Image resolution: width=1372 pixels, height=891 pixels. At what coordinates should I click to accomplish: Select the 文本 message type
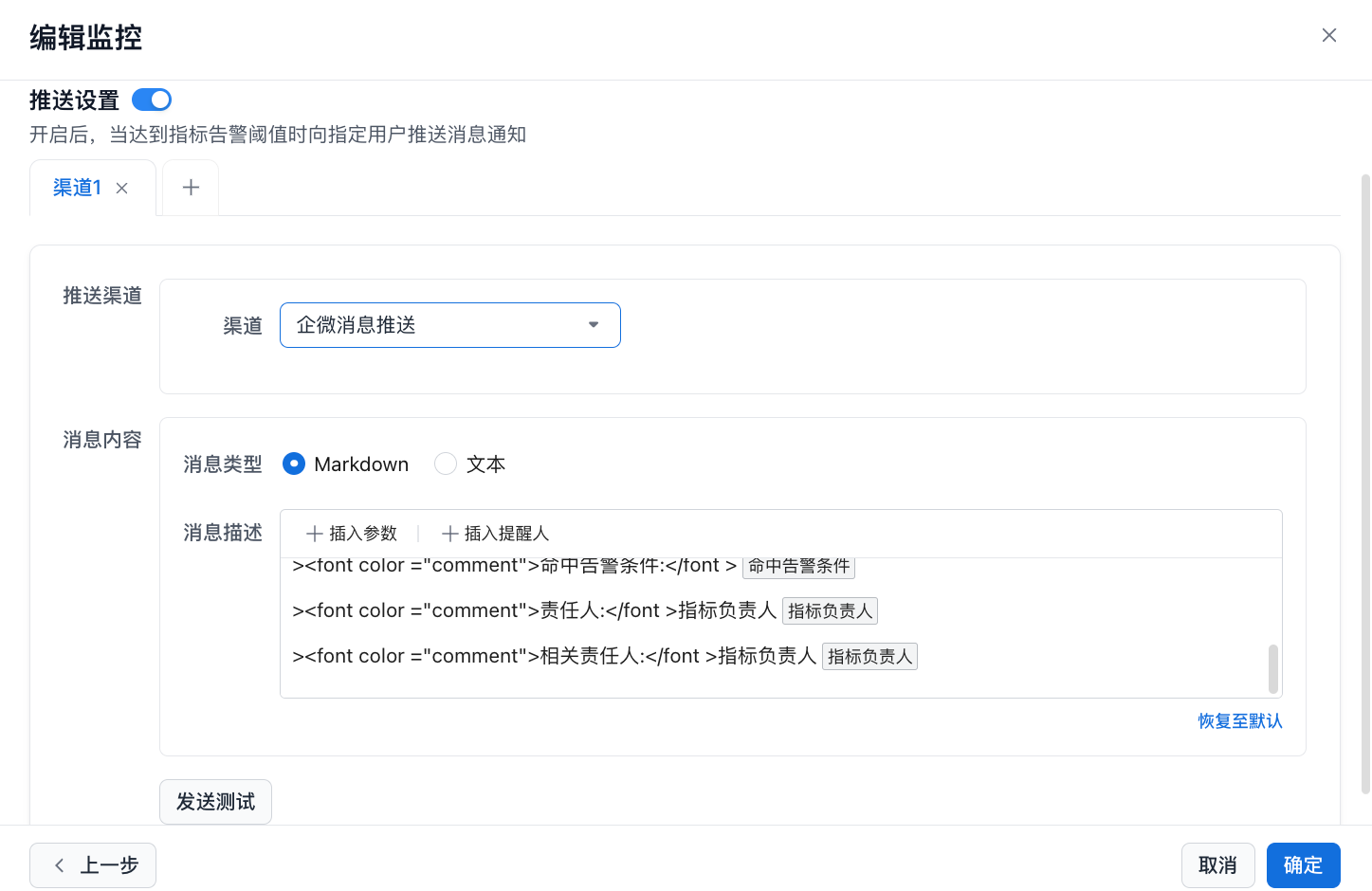click(446, 464)
